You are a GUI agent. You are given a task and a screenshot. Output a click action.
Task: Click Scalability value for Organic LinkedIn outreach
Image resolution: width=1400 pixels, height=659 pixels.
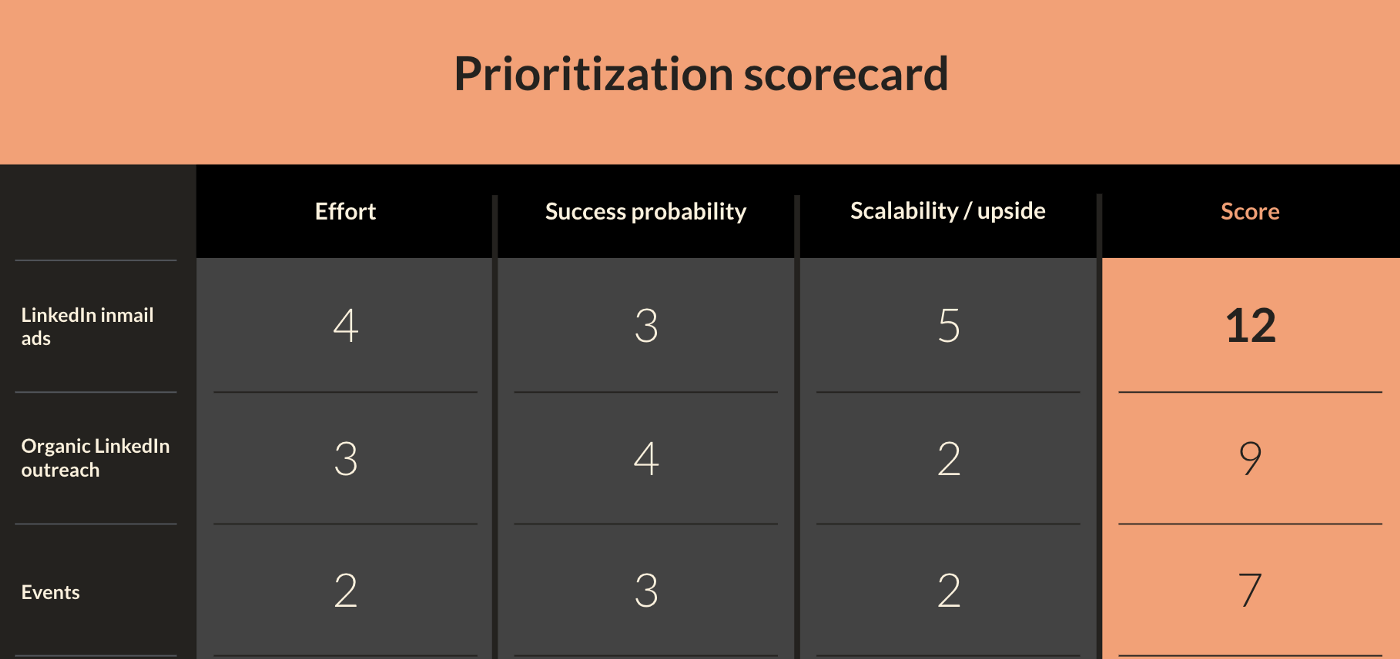pos(948,458)
